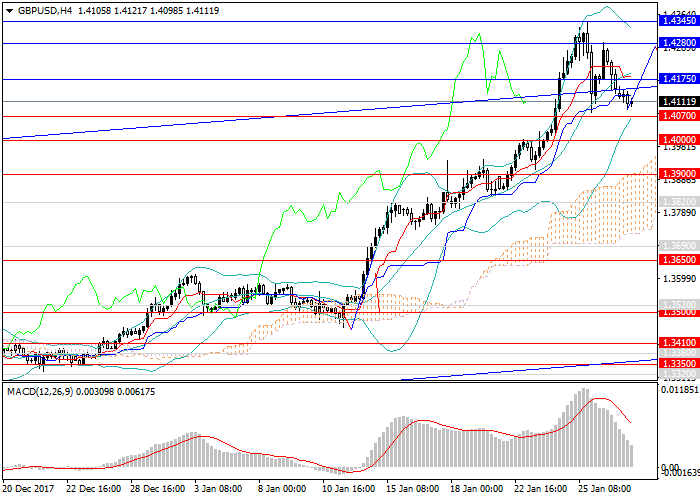Select the 1.42800 blue price level label
Viewport: 700px width, 500px height.
pos(677,43)
